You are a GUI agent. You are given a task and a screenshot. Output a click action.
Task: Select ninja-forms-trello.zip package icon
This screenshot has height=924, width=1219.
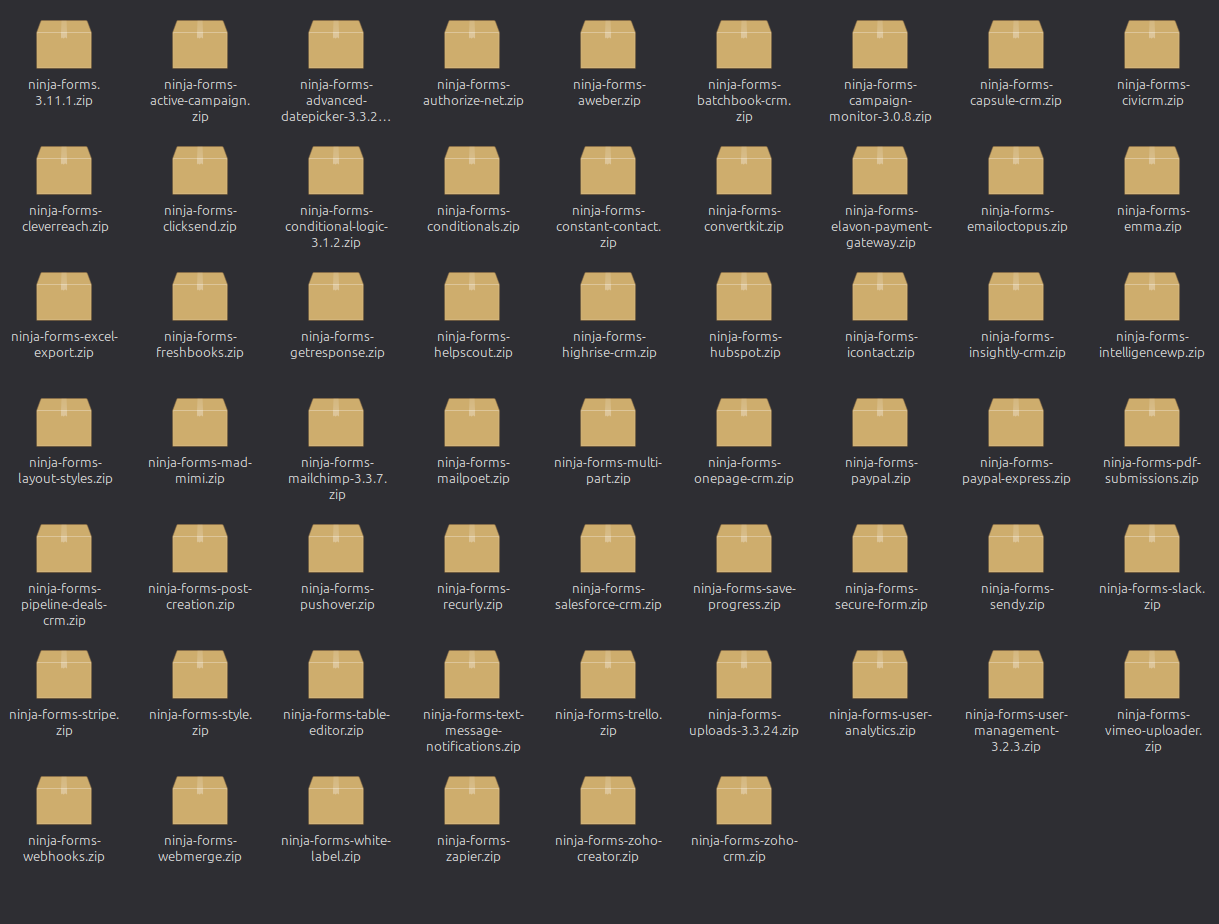tap(608, 674)
